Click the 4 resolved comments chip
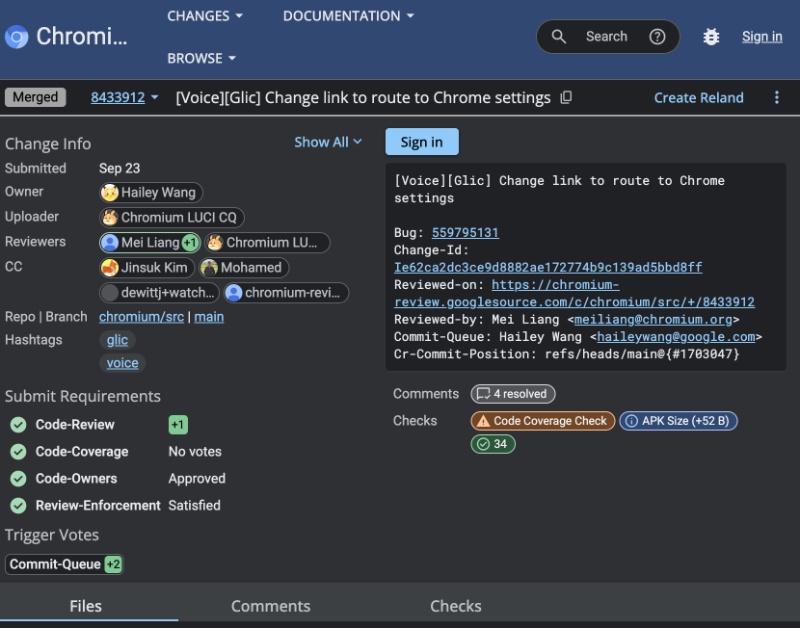800x628 pixels. pyautogui.click(x=513, y=394)
